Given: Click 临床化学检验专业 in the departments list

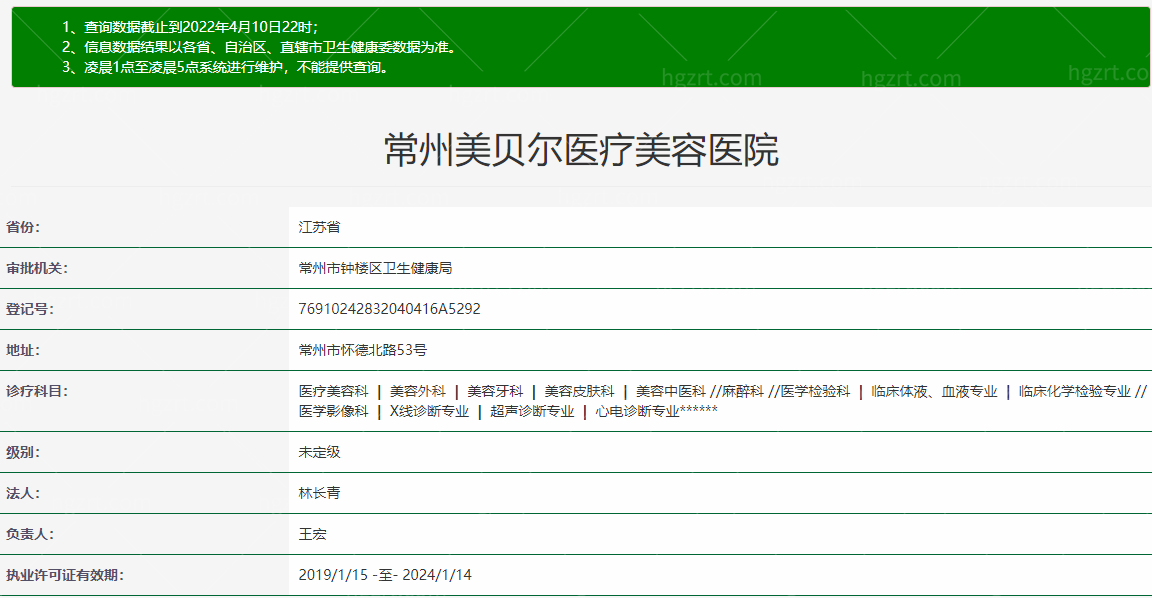Looking at the screenshot, I should (1074, 392).
